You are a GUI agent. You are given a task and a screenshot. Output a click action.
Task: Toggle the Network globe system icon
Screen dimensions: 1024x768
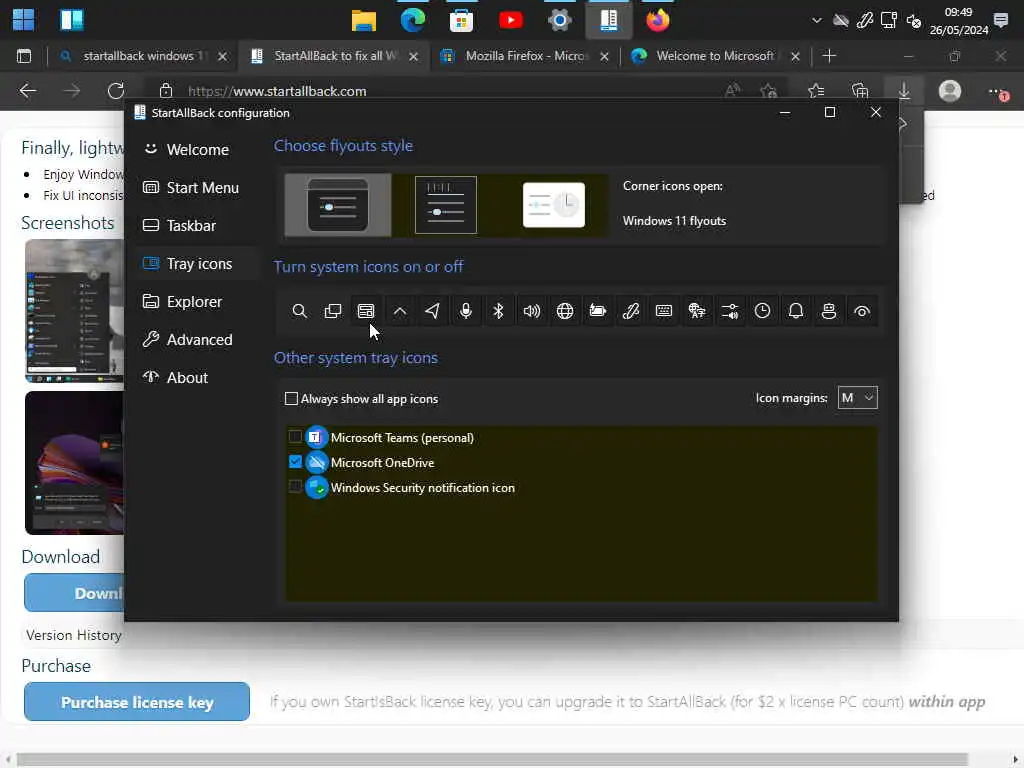[x=565, y=311]
